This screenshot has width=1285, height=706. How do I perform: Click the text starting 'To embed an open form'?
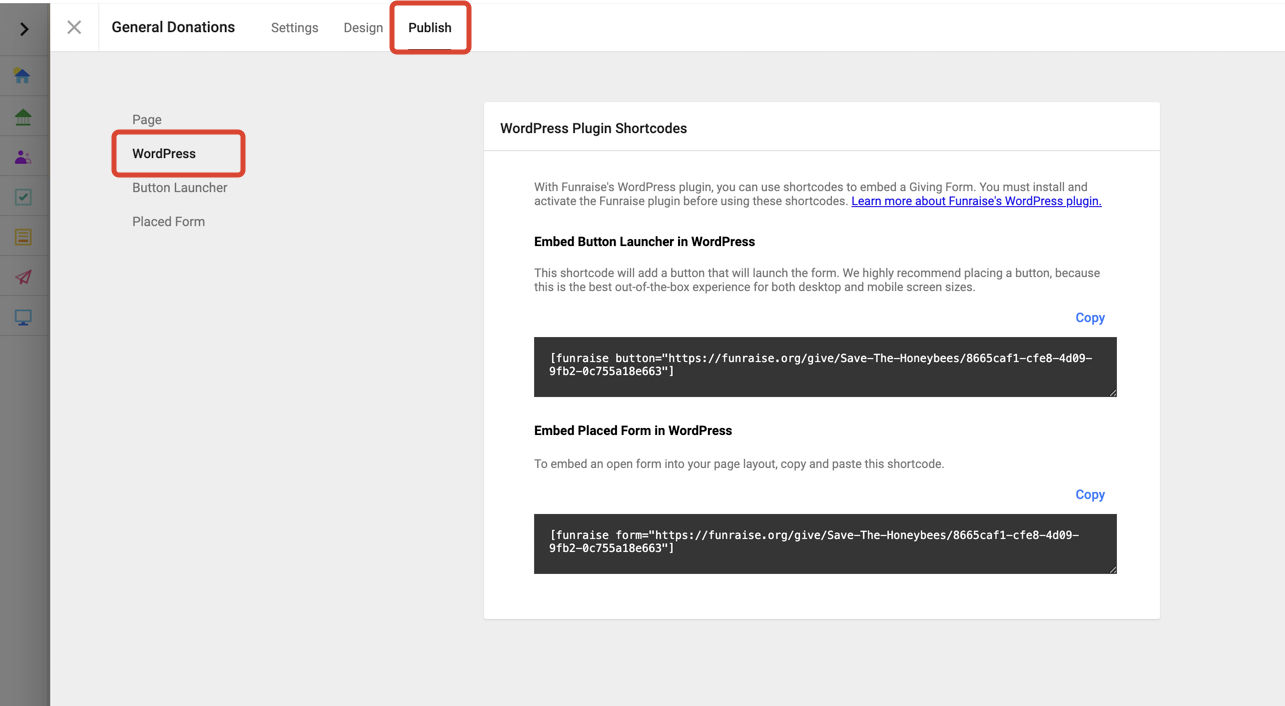(739, 464)
